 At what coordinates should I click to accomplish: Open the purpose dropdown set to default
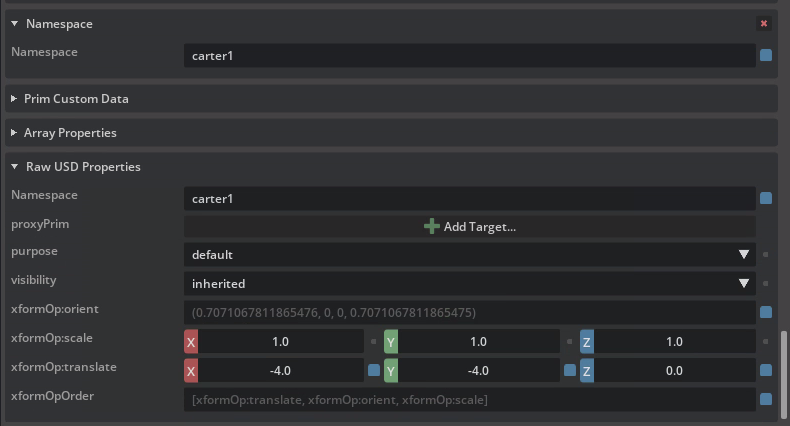coord(469,255)
